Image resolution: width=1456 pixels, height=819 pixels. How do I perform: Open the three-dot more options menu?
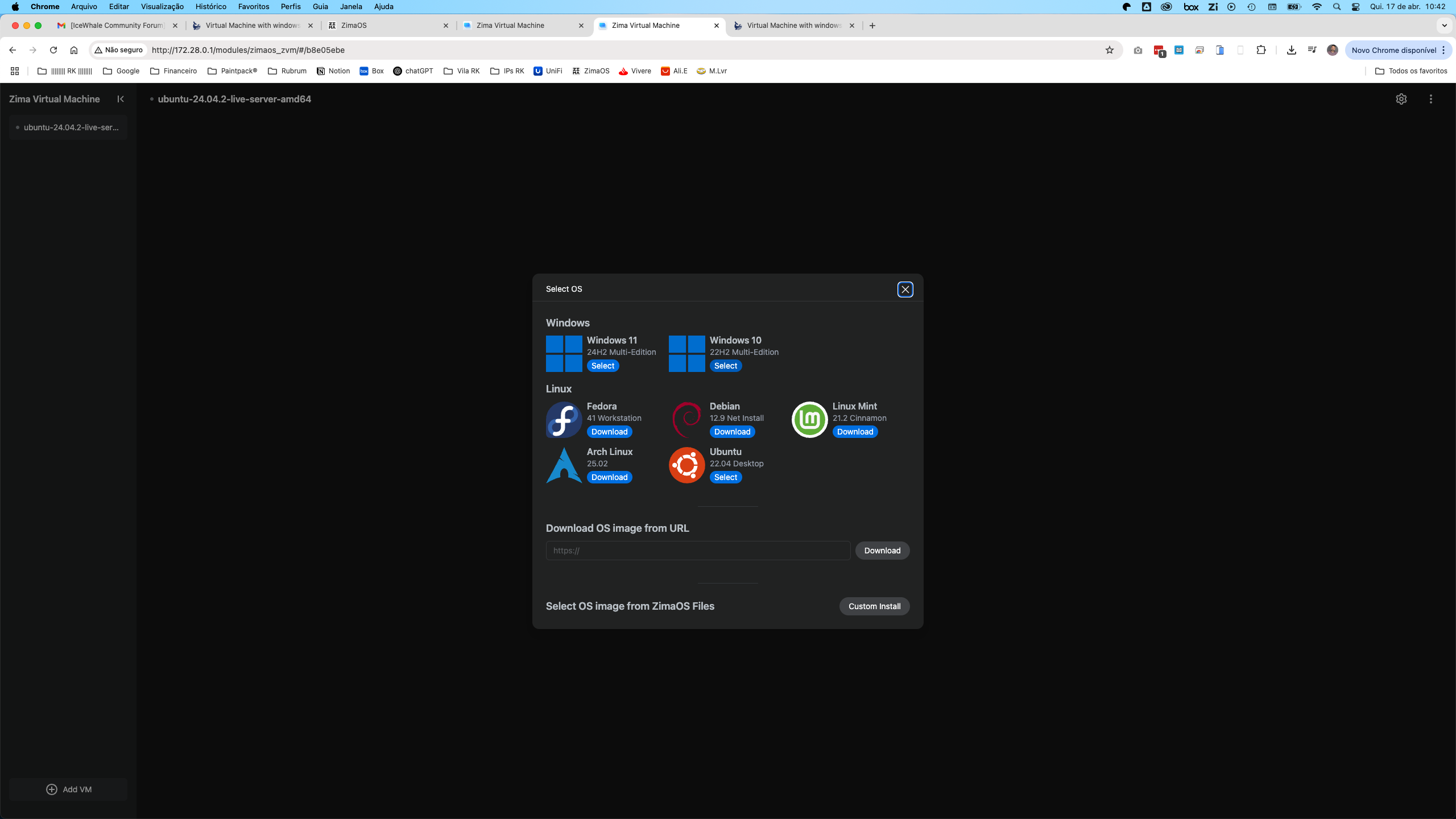(1431, 99)
